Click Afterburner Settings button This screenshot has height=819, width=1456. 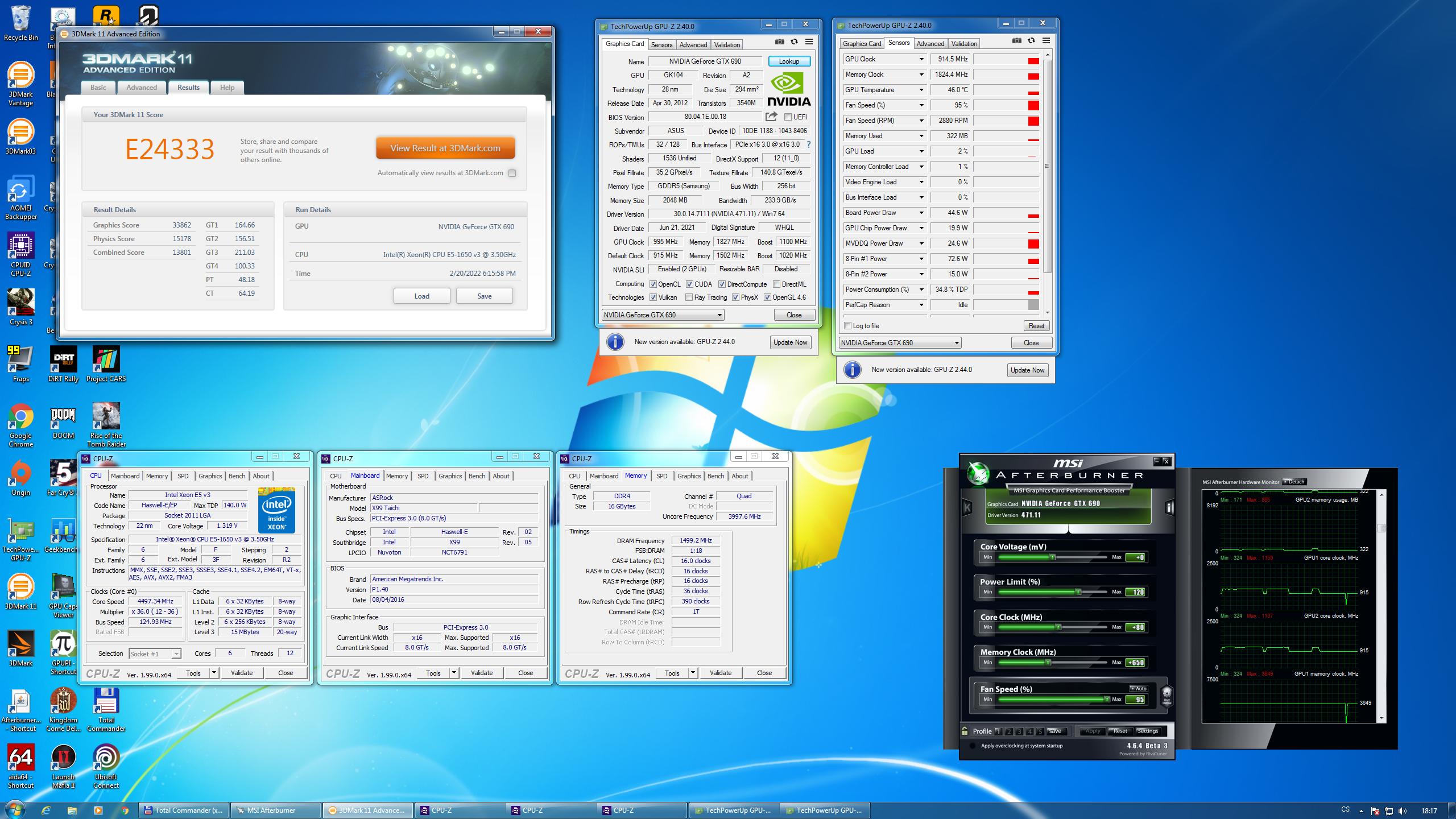click(1148, 731)
